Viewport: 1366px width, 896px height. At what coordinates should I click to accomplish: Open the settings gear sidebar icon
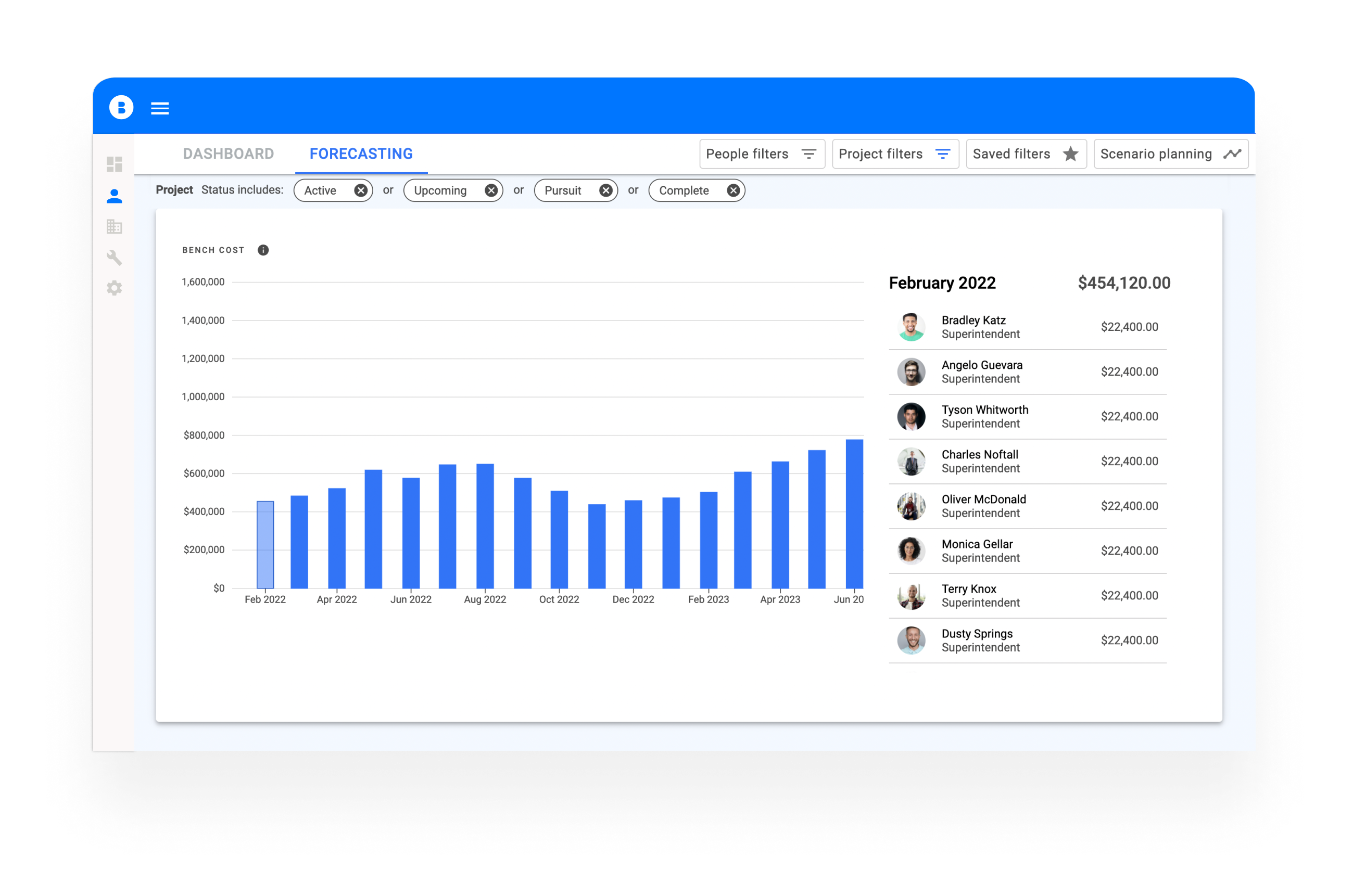click(x=114, y=287)
